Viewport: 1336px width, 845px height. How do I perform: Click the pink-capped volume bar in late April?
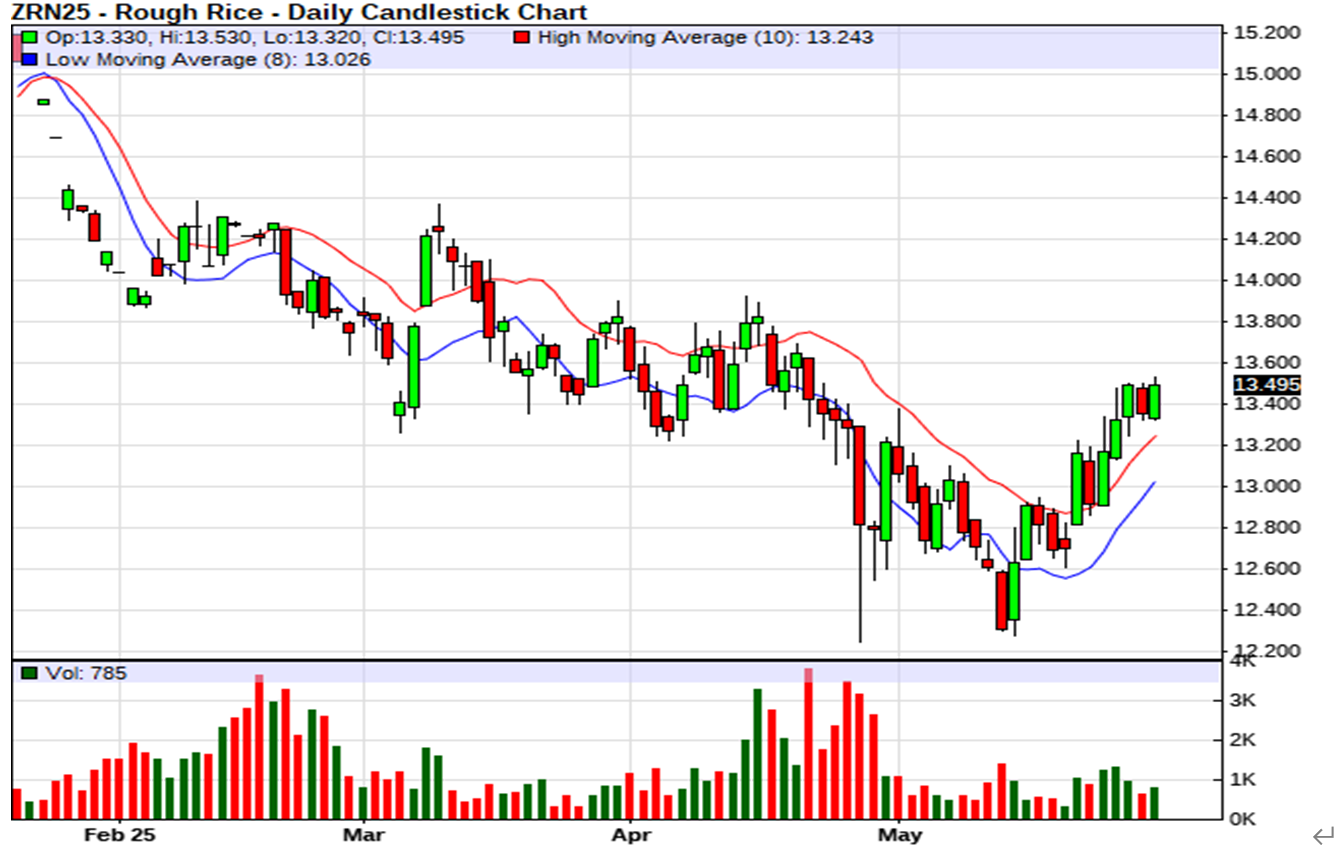point(808,742)
